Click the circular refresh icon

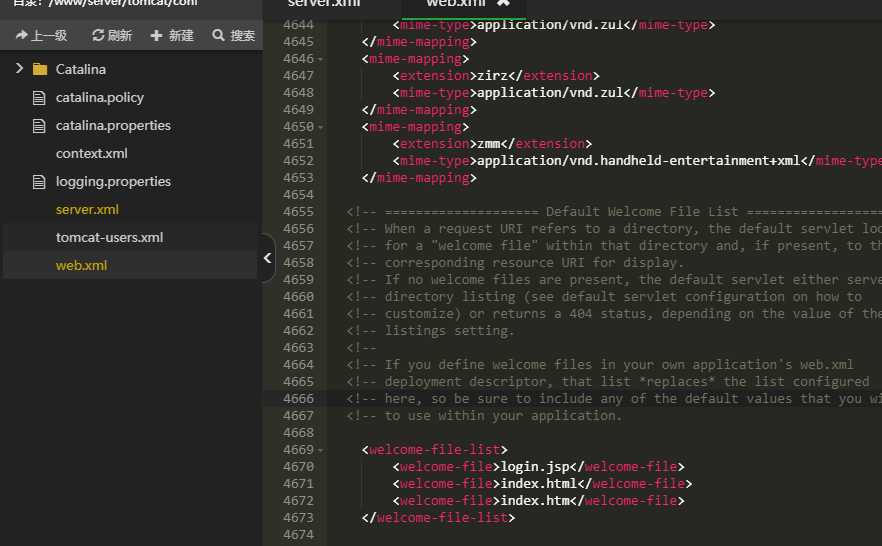pyautogui.click(x=98, y=35)
